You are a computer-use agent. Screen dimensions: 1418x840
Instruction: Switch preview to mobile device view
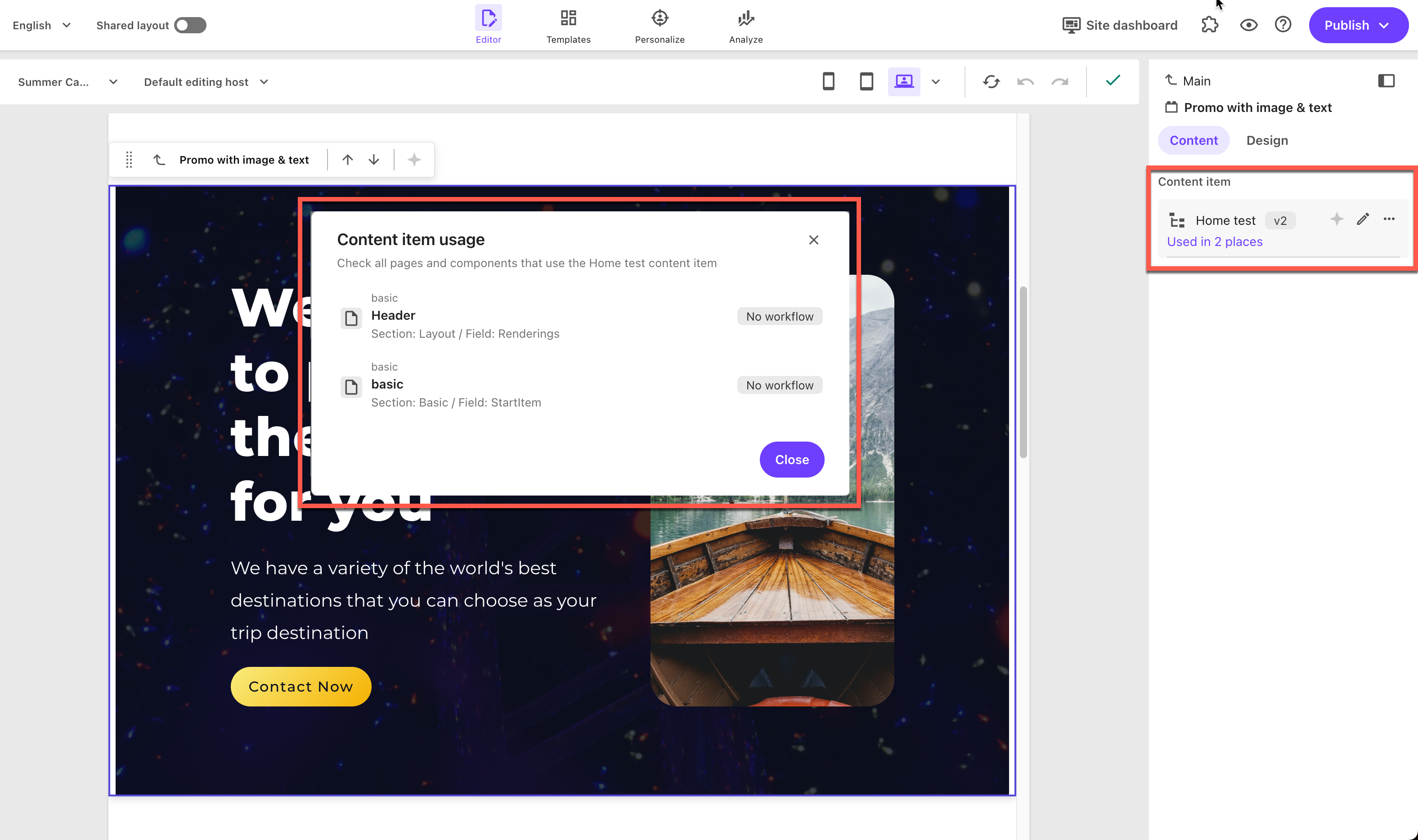(829, 81)
